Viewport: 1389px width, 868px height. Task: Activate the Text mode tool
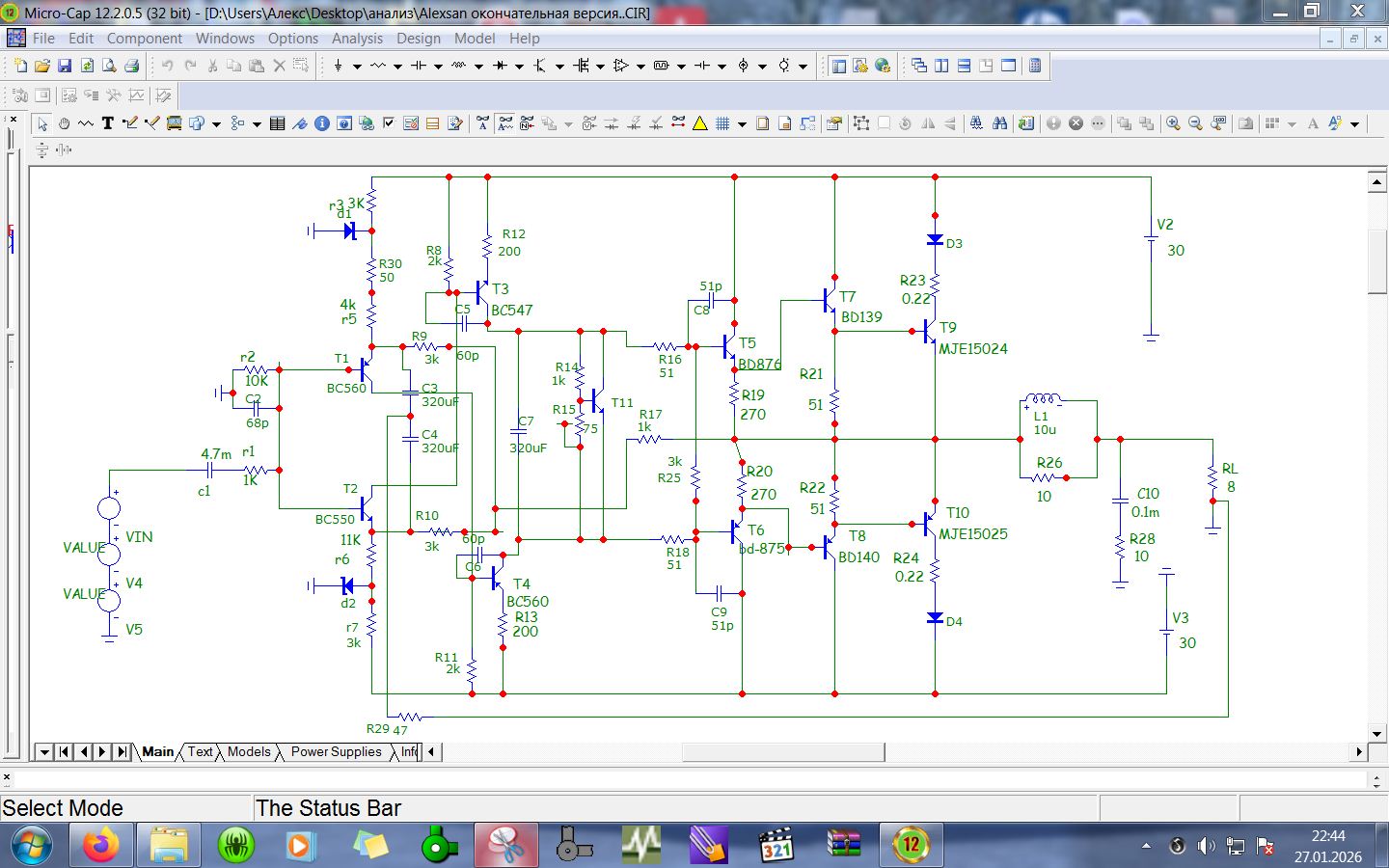click(107, 123)
